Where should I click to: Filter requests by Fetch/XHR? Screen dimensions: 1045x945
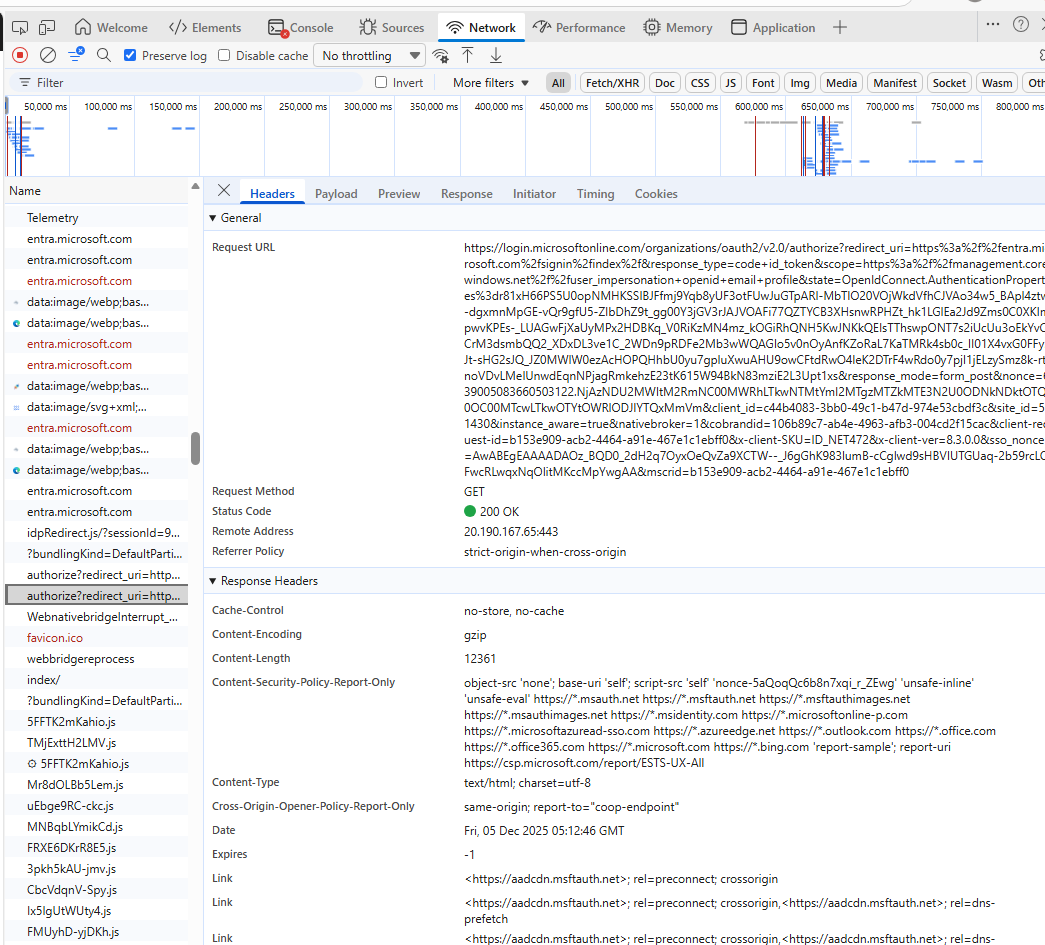612,83
